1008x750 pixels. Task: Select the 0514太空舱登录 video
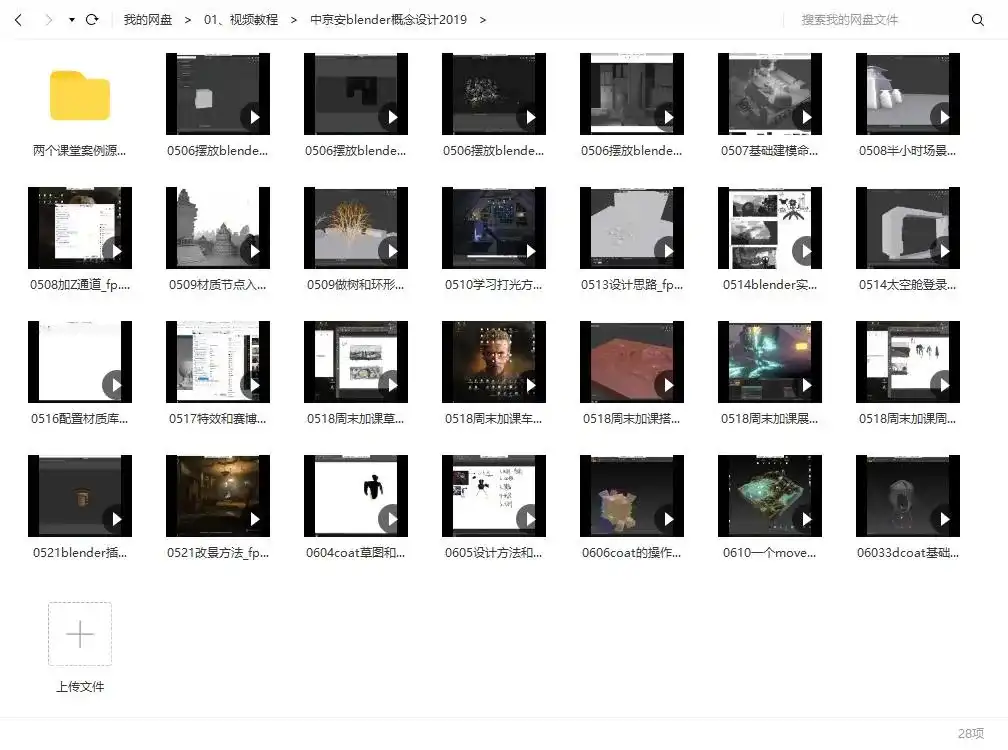(908, 228)
